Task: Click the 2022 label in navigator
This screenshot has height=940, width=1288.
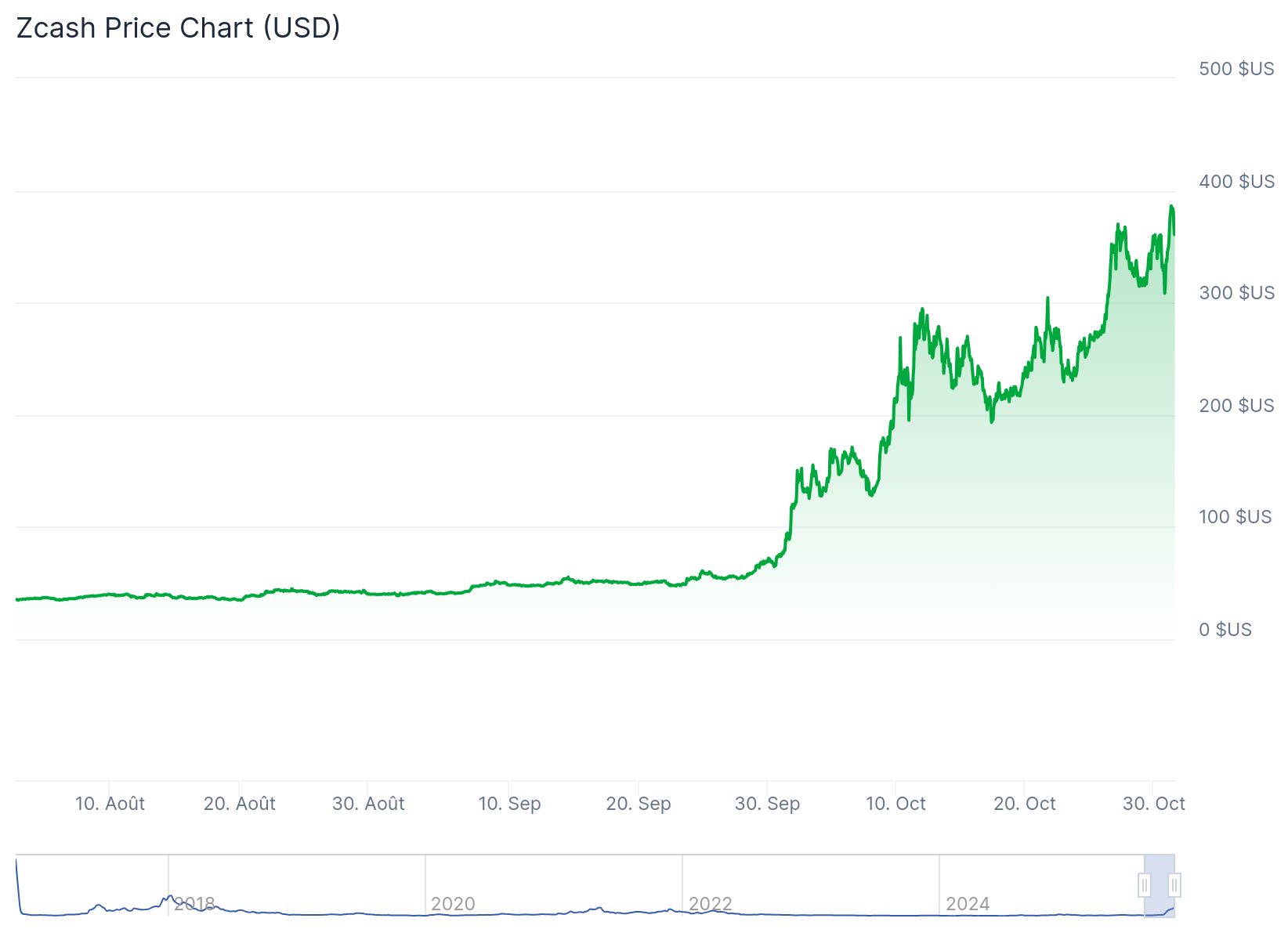Action: coord(710,904)
